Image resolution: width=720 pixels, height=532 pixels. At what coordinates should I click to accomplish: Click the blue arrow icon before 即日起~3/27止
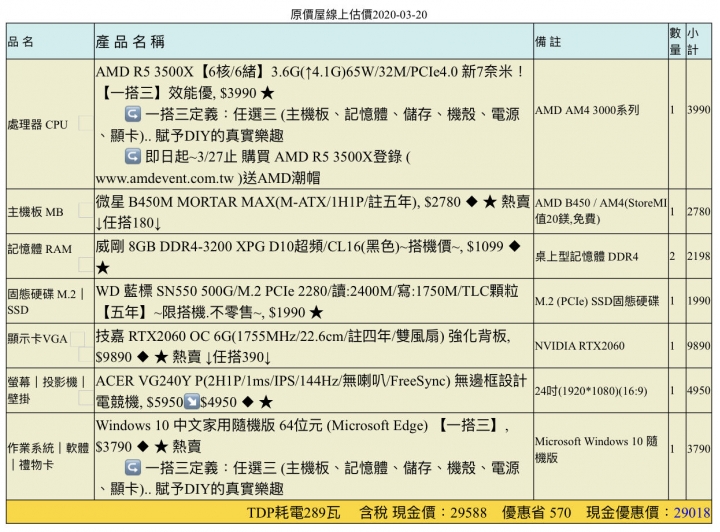pyautogui.click(x=133, y=157)
